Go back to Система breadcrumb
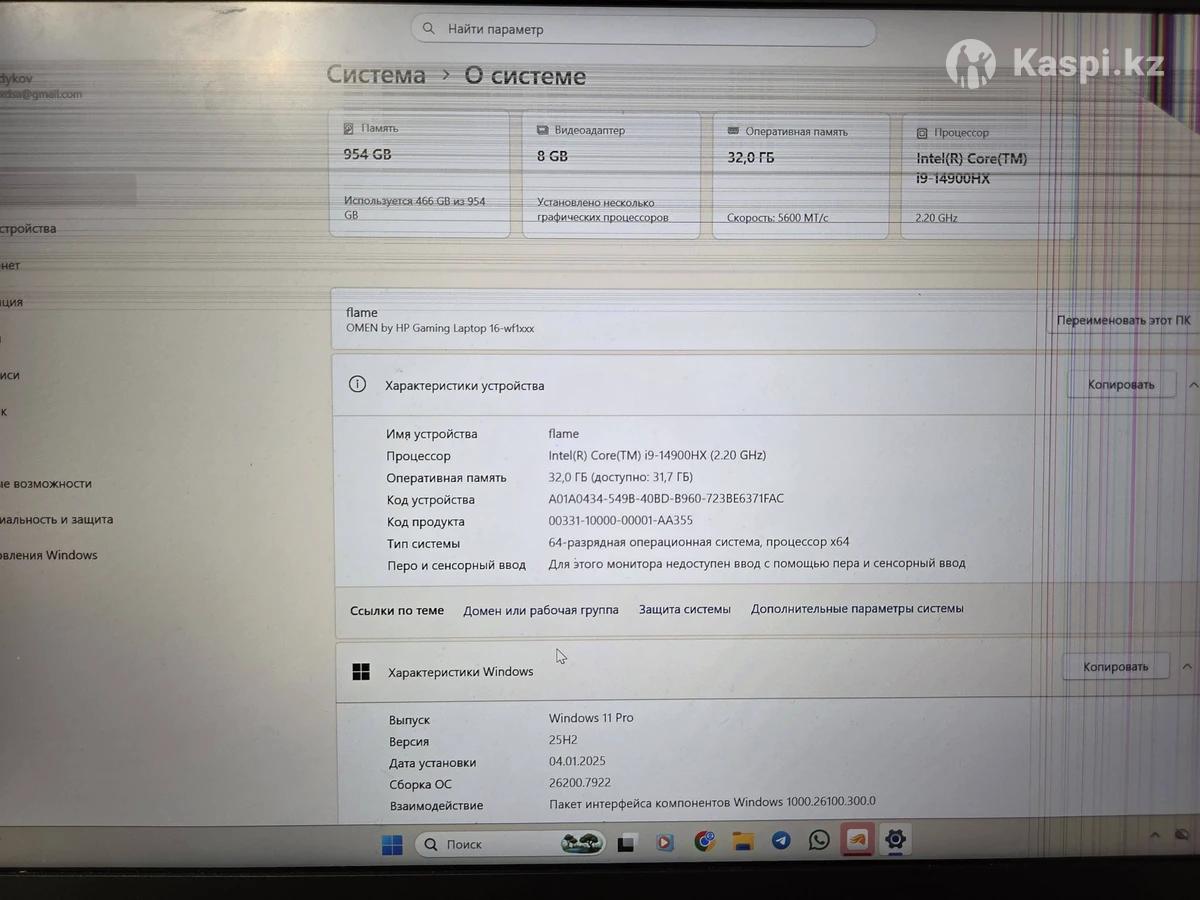The width and height of the screenshot is (1200, 900). [376, 75]
